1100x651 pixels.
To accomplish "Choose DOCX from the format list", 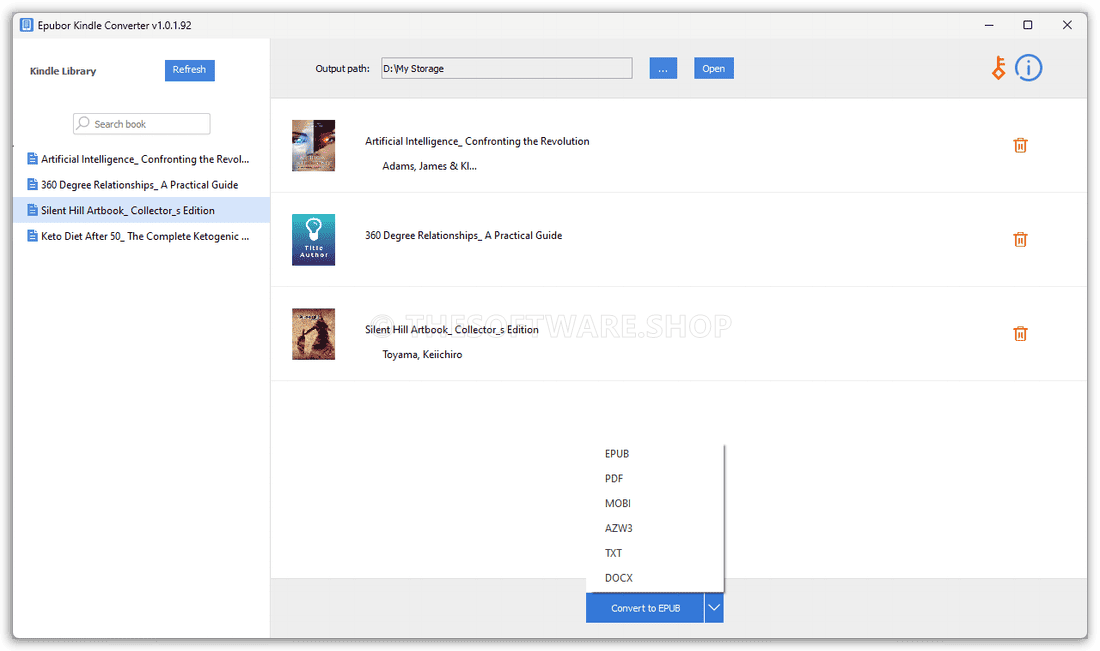I will (x=618, y=578).
